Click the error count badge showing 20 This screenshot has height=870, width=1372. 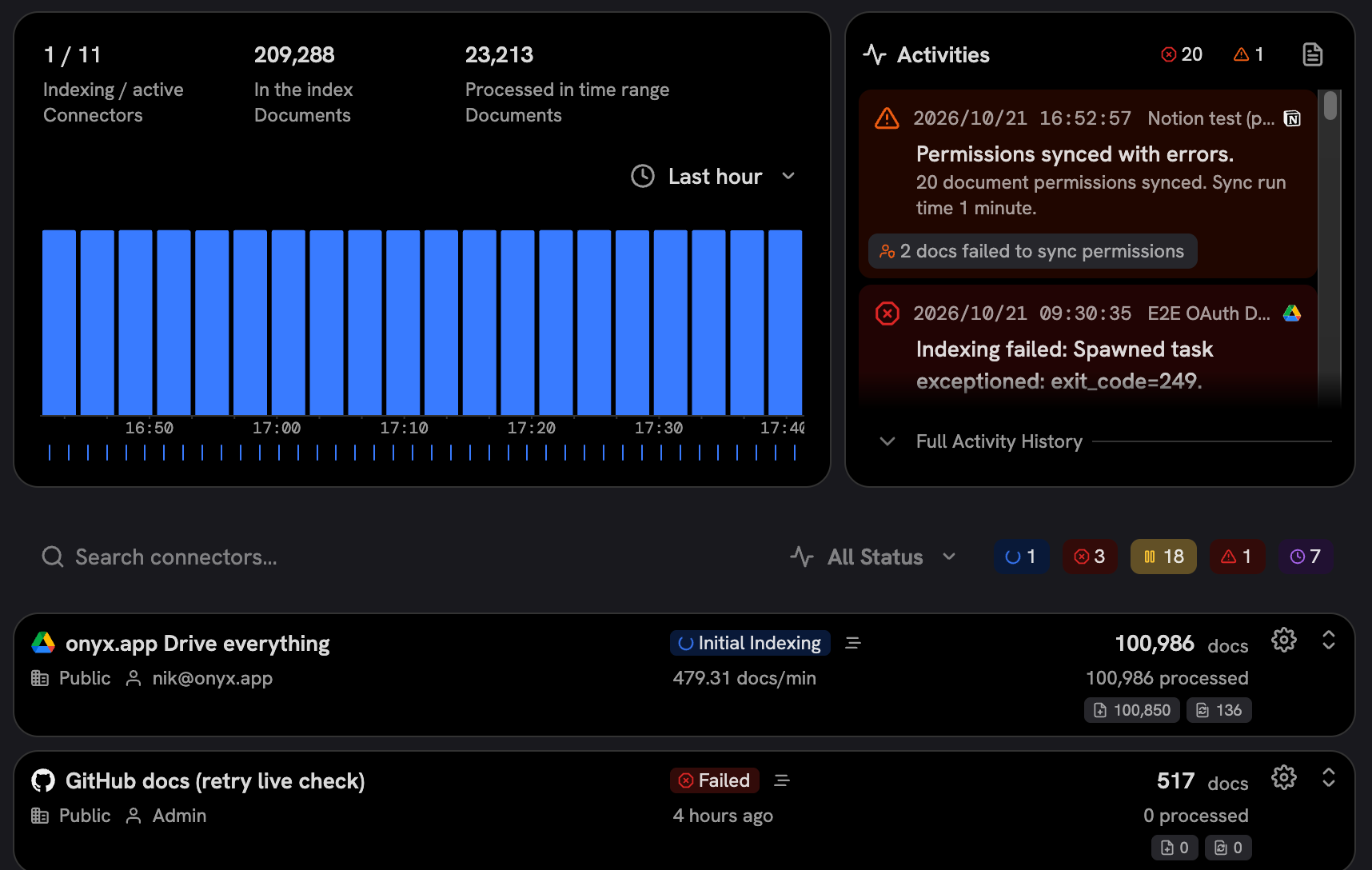pos(1182,54)
